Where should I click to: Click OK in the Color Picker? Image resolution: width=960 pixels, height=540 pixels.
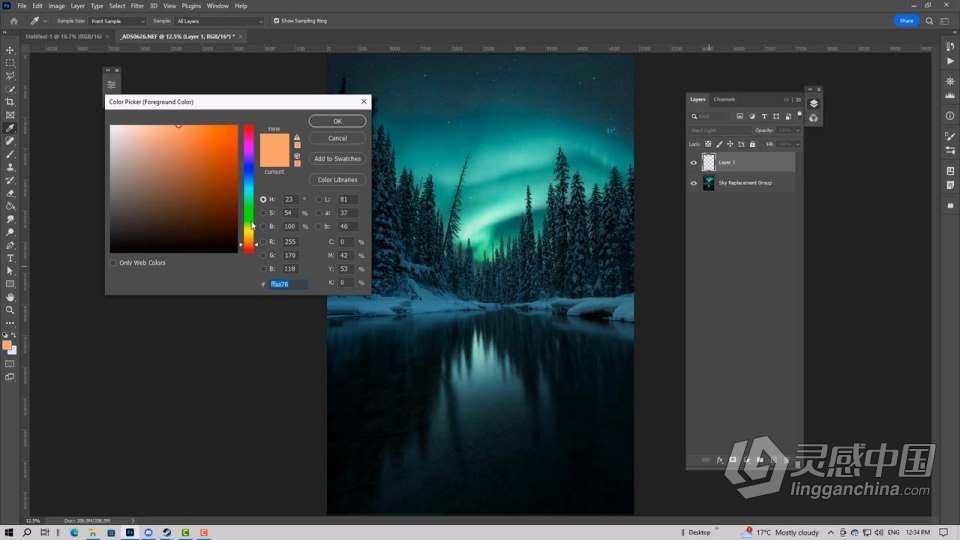pyautogui.click(x=337, y=121)
